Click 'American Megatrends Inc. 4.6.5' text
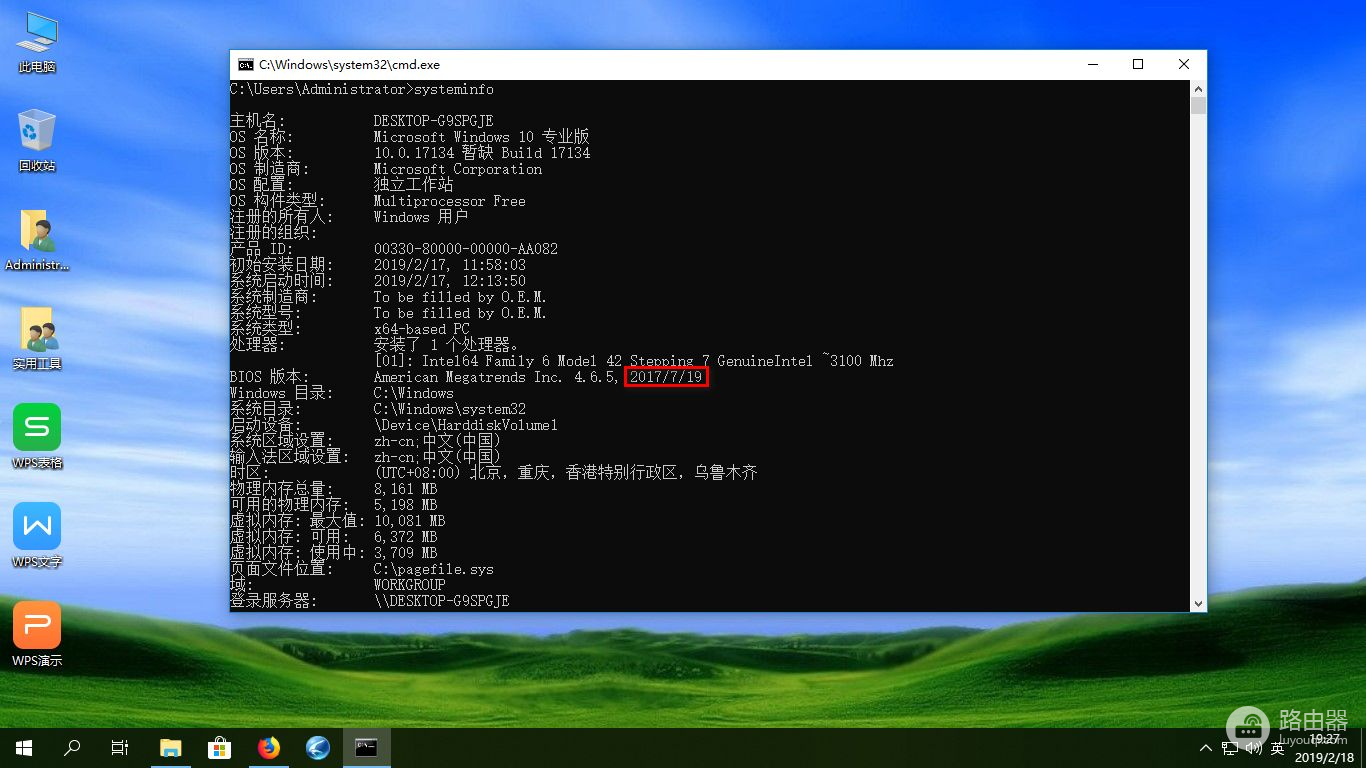This screenshot has width=1366, height=768. pos(494,377)
